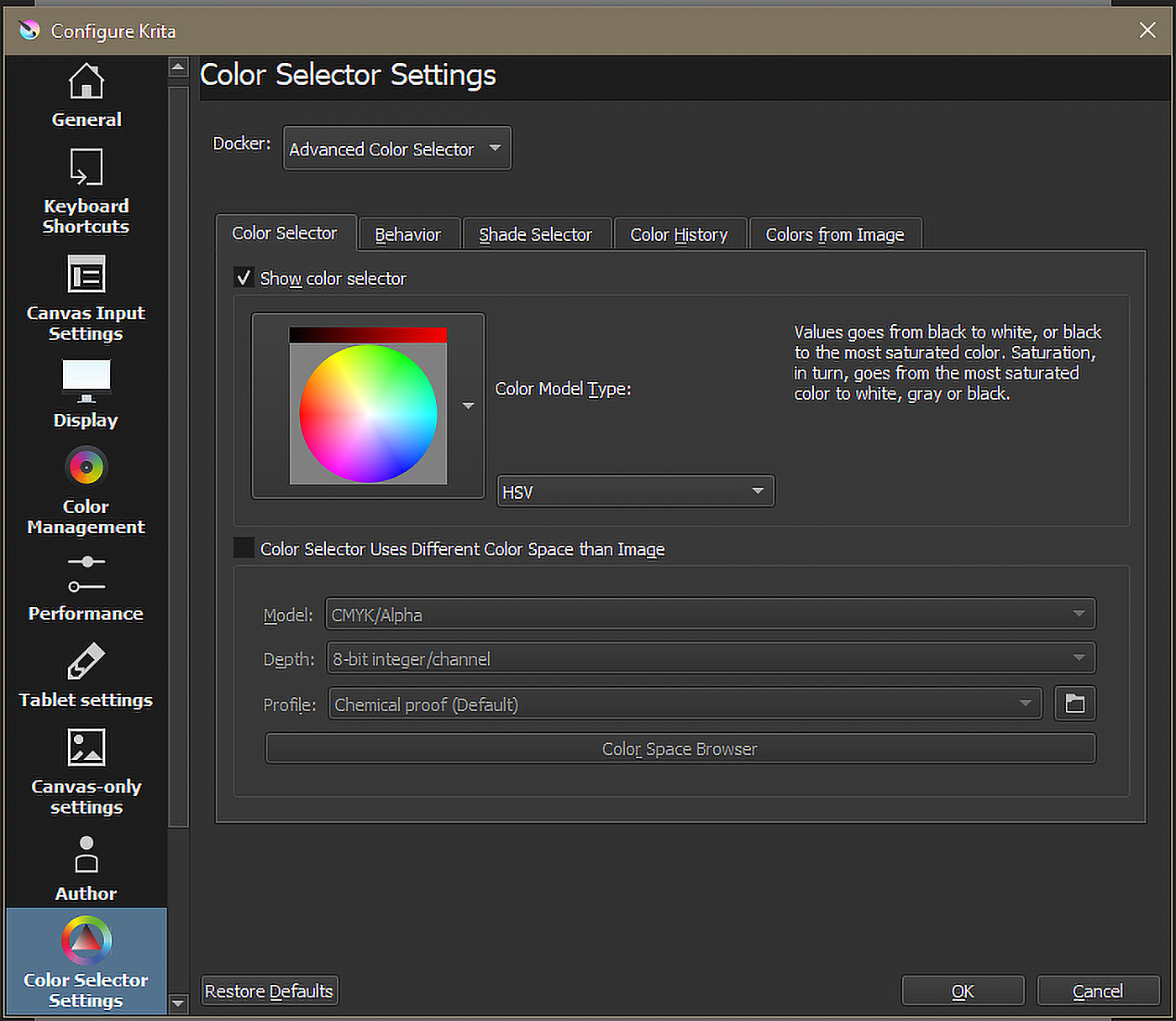Click the Color Model Type label
The height and width of the screenshot is (1021, 1176).
(x=563, y=389)
